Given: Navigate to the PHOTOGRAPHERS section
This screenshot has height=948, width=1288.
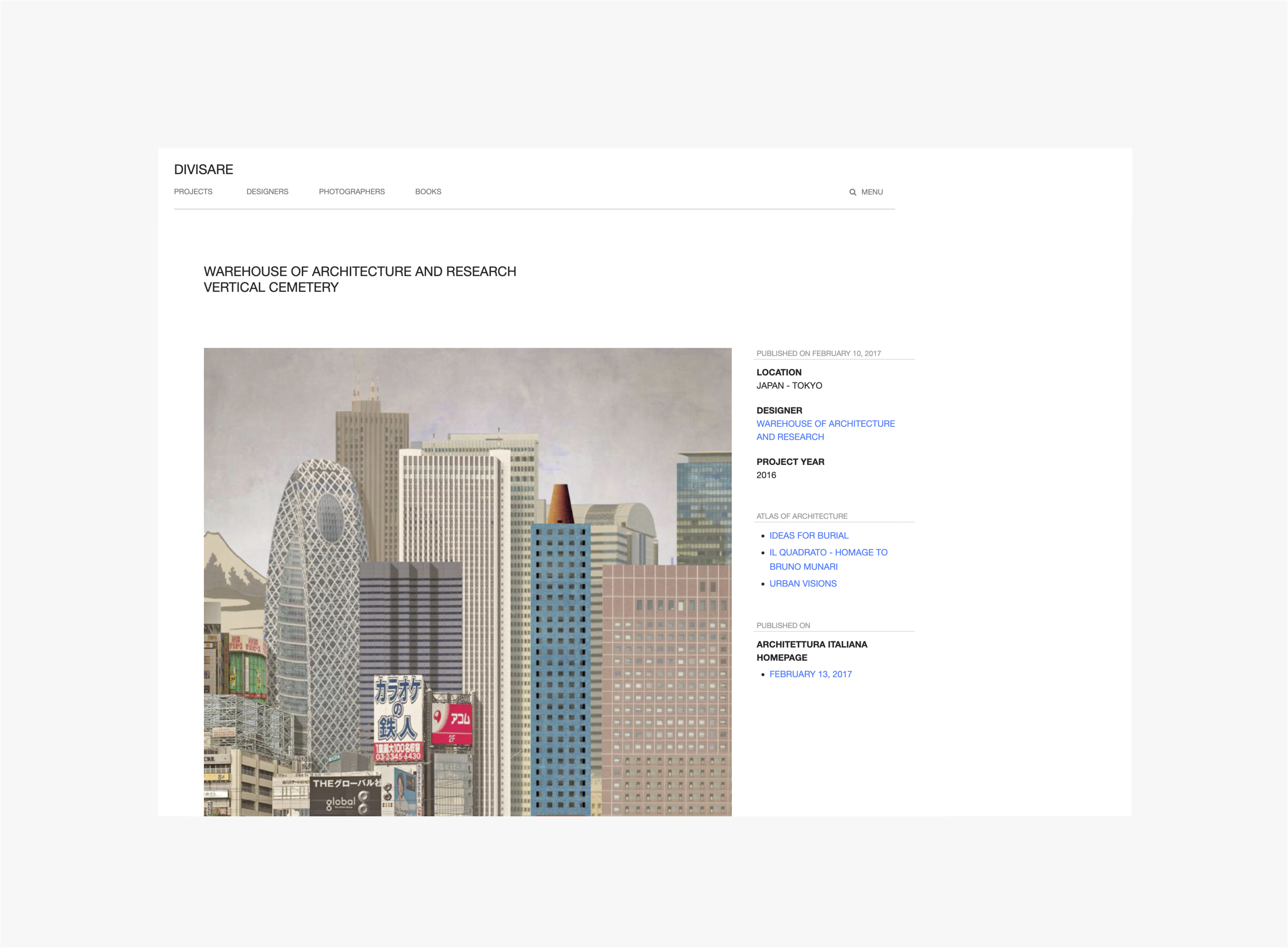Looking at the screenshot, I should click(x=351, y=192).
